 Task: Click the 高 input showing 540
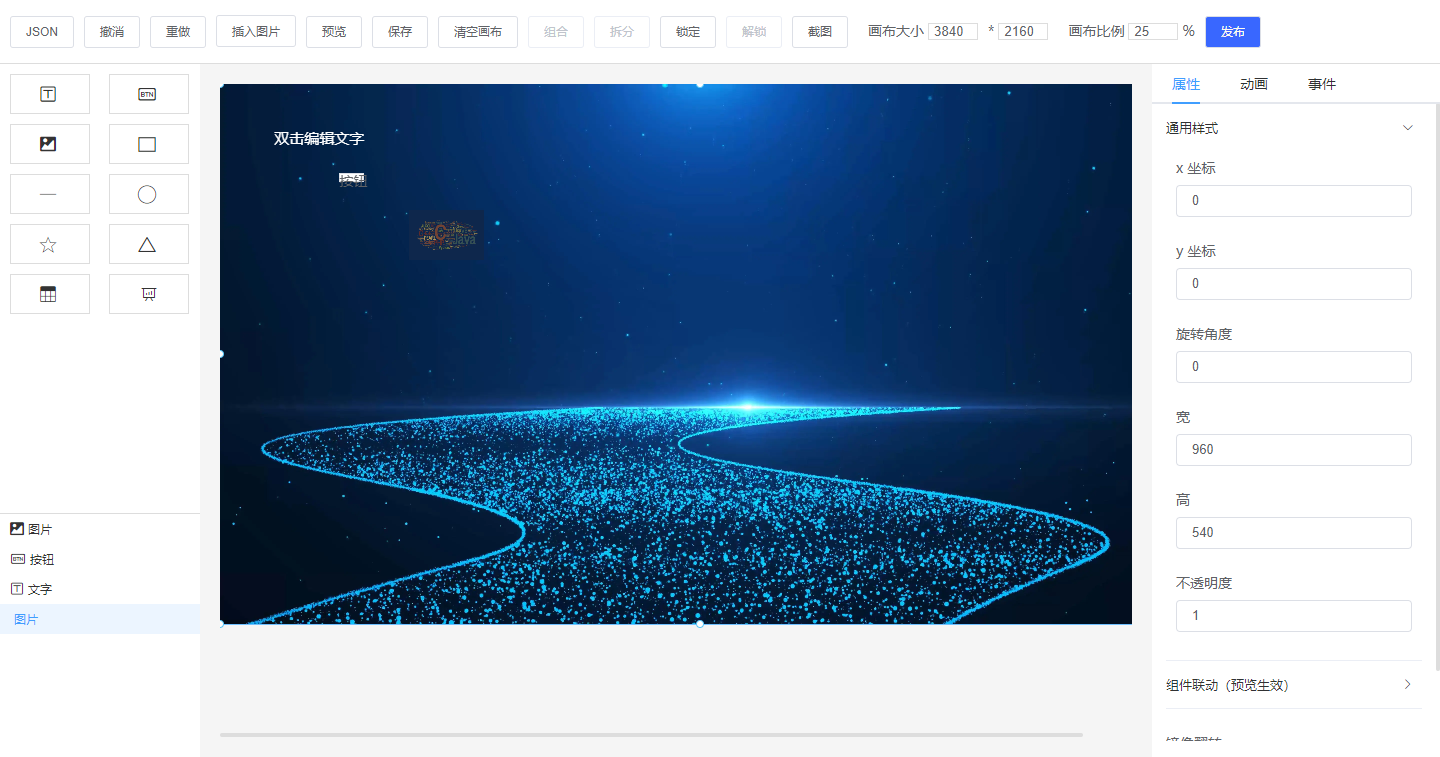(1294, 533)
